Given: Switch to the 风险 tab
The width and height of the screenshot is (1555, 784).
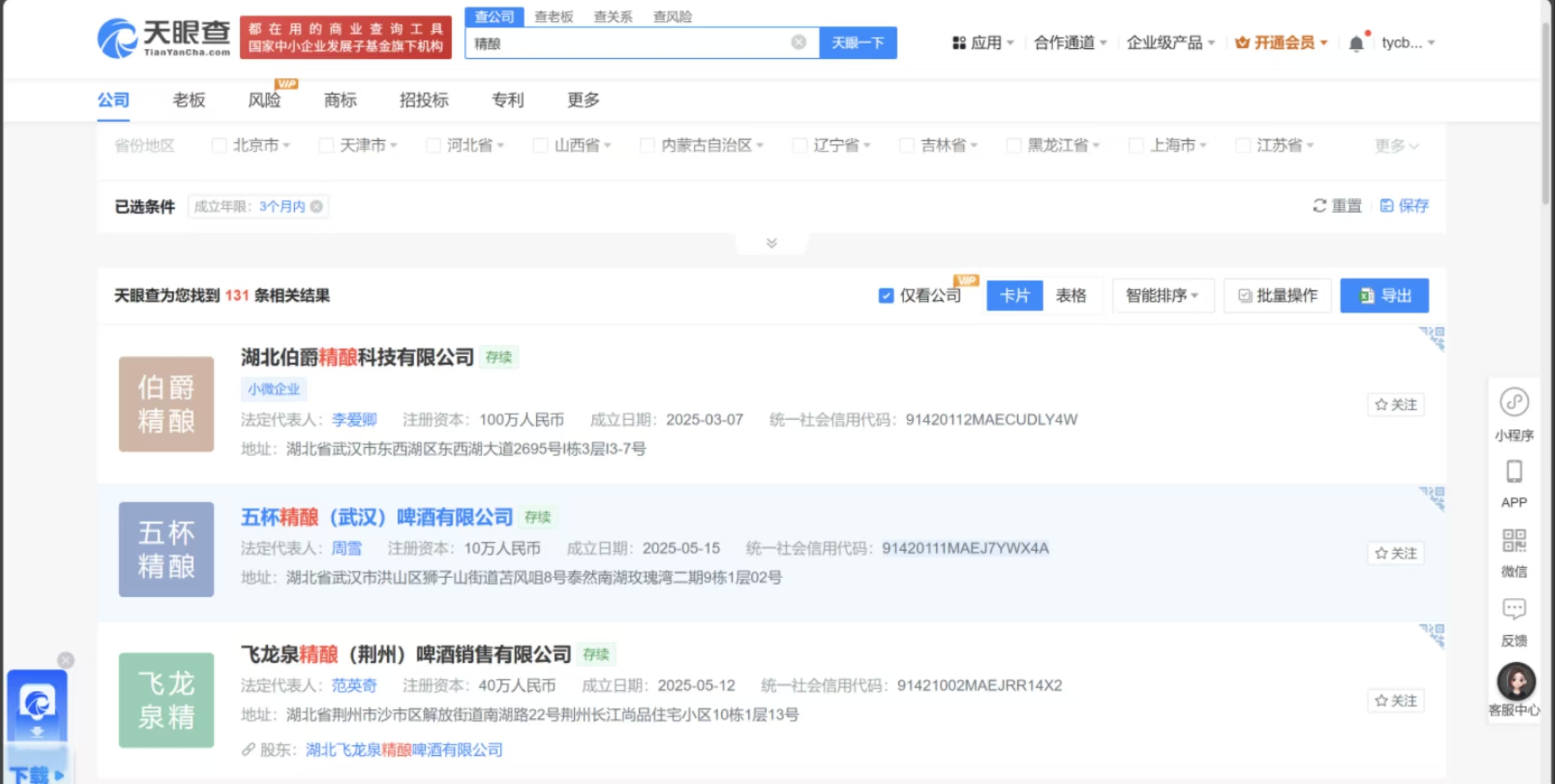Looking at the screenshot, I should [265, 100].
